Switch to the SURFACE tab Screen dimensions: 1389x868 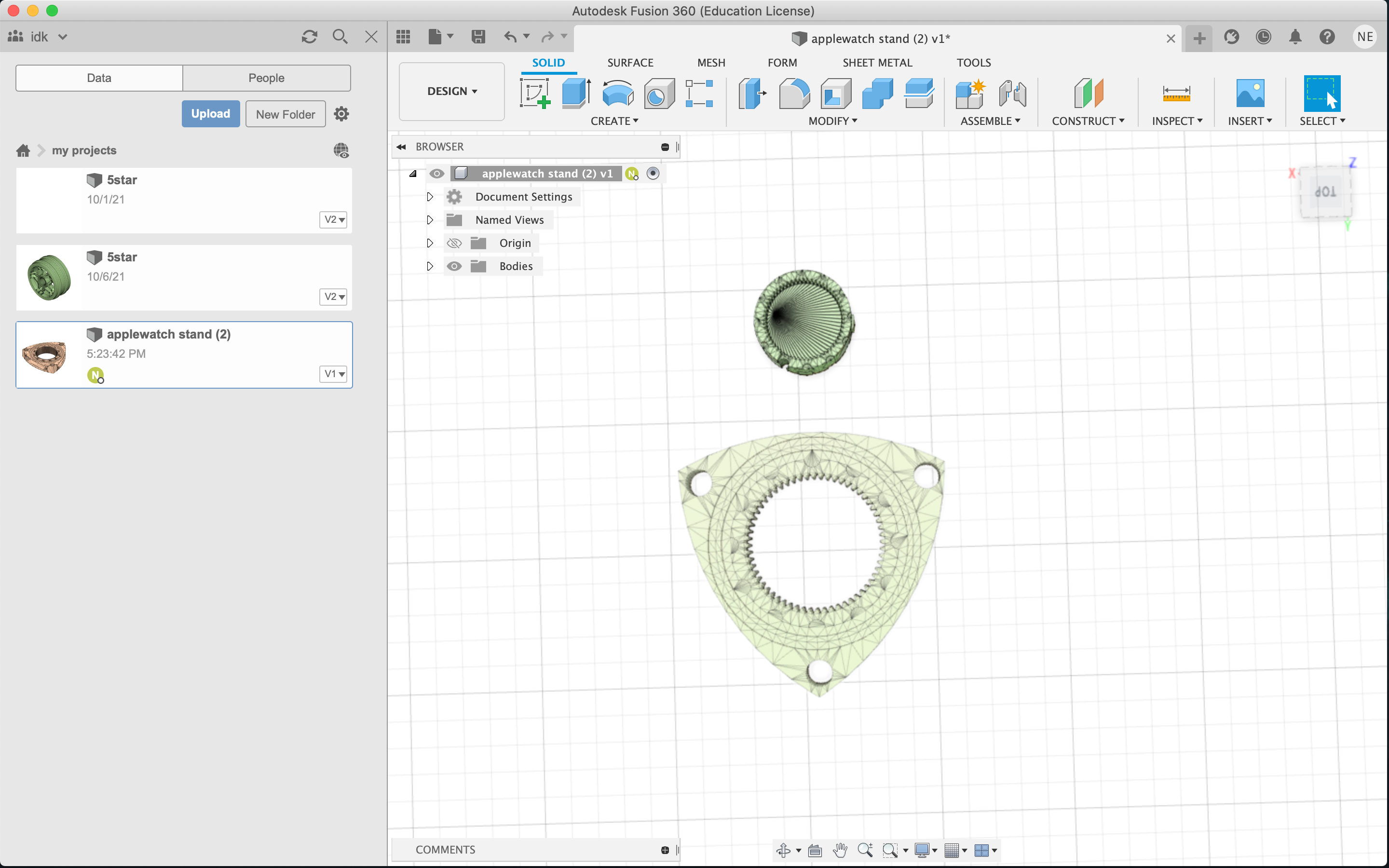pyautogui.click(x=630, y=63)
